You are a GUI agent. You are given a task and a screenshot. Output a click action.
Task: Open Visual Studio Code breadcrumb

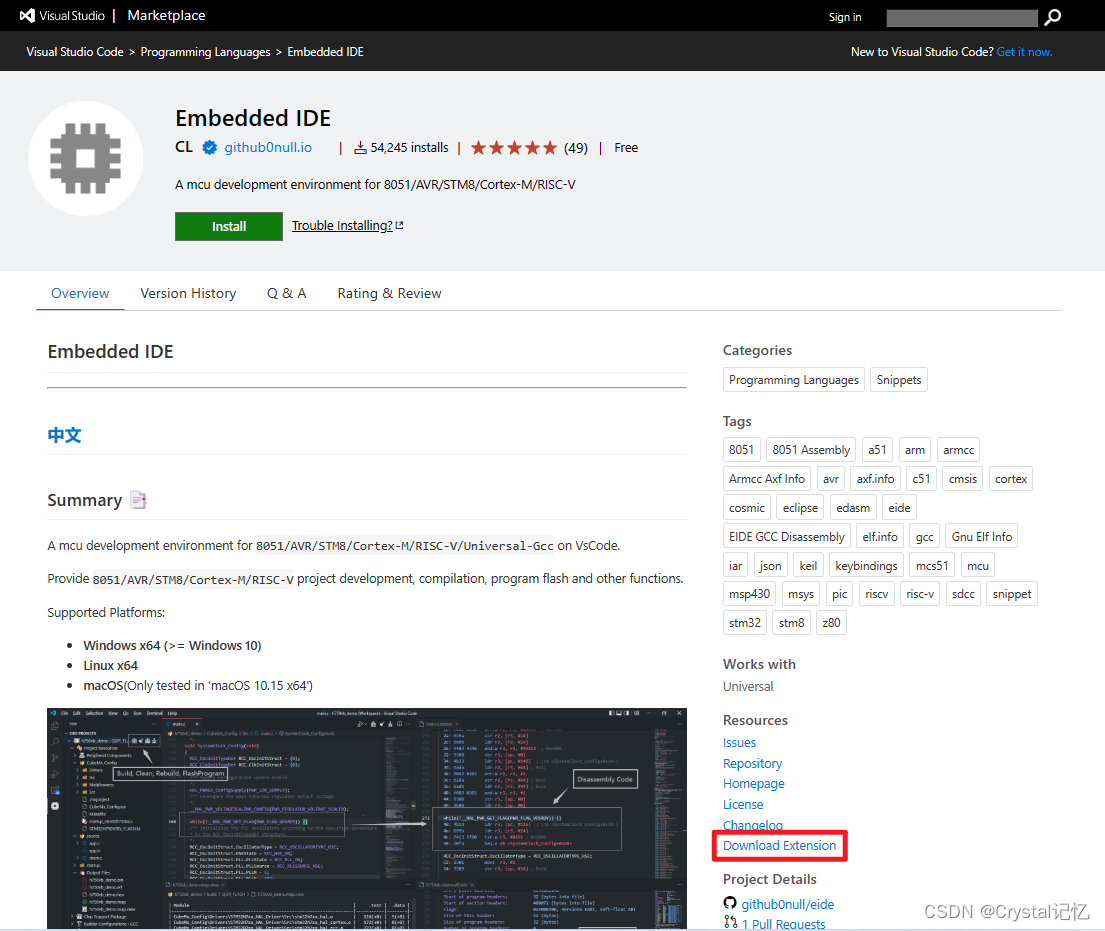click(75, 52)
